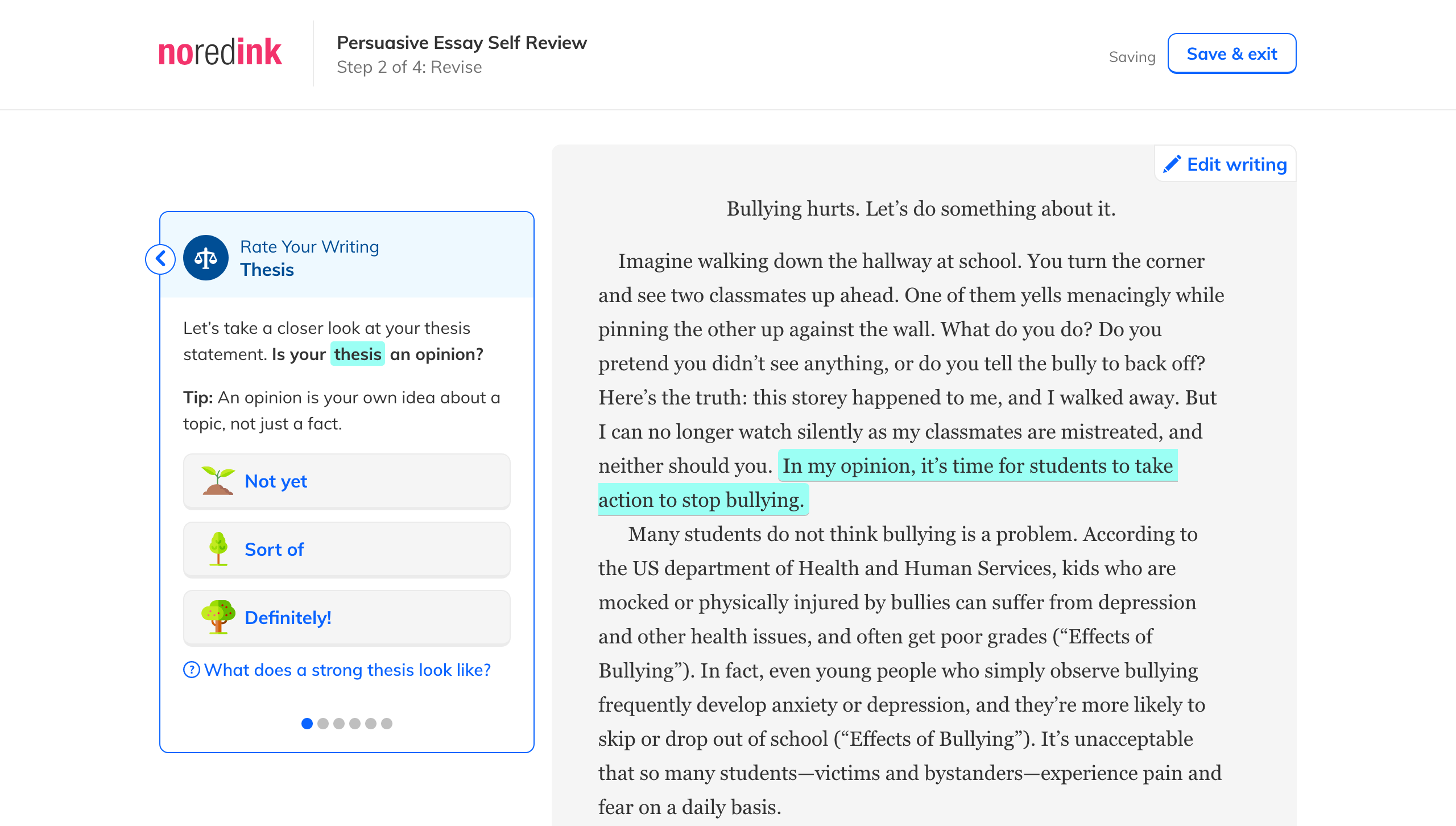Click the fourth pagination dot
Viewport: 1456px width, 826px height.
(x=355, y=724)
